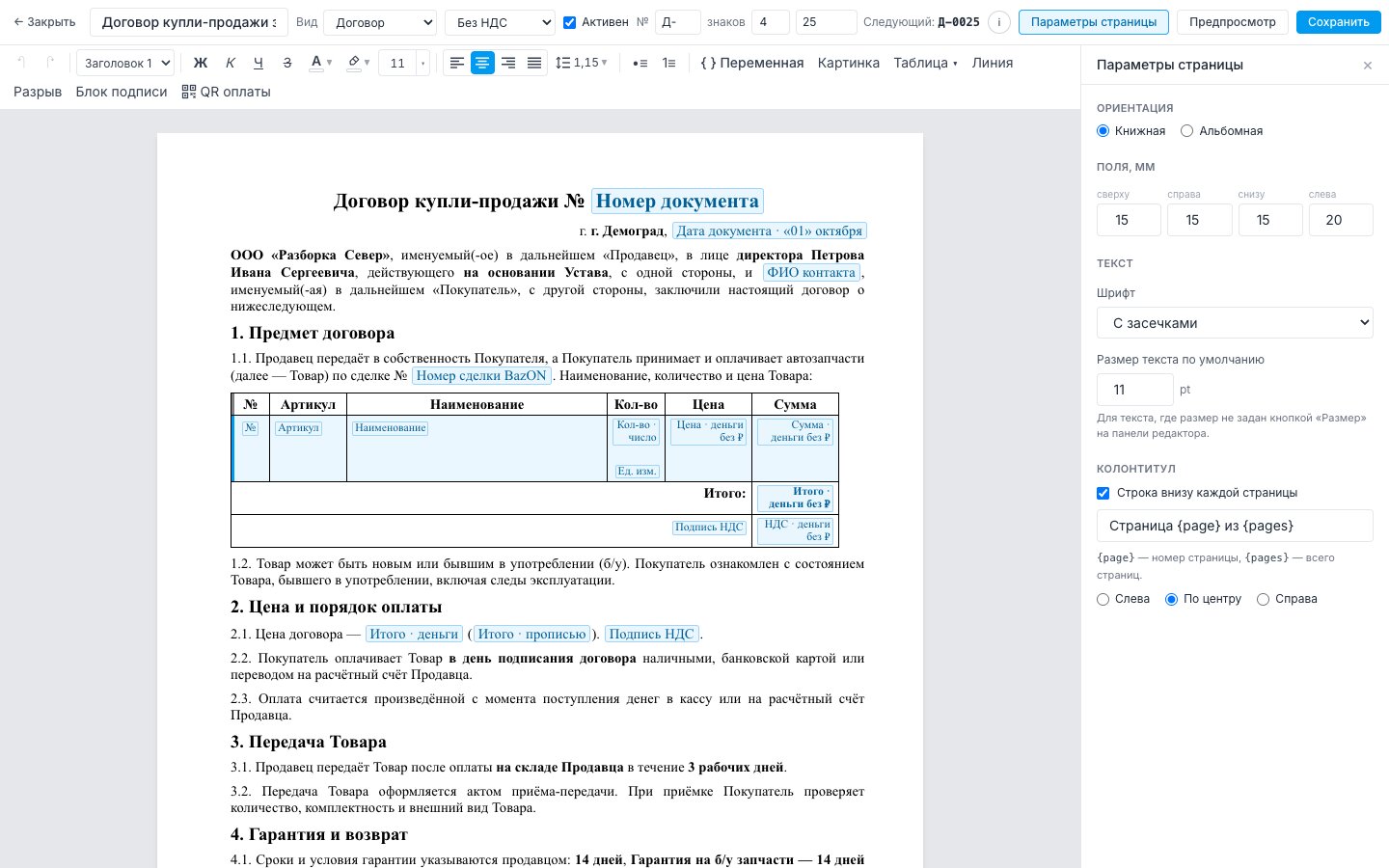The width and height of the screenshot is (1389, 868).
Task: Insert a Блок подписи signature block
Action: [122, 92]
